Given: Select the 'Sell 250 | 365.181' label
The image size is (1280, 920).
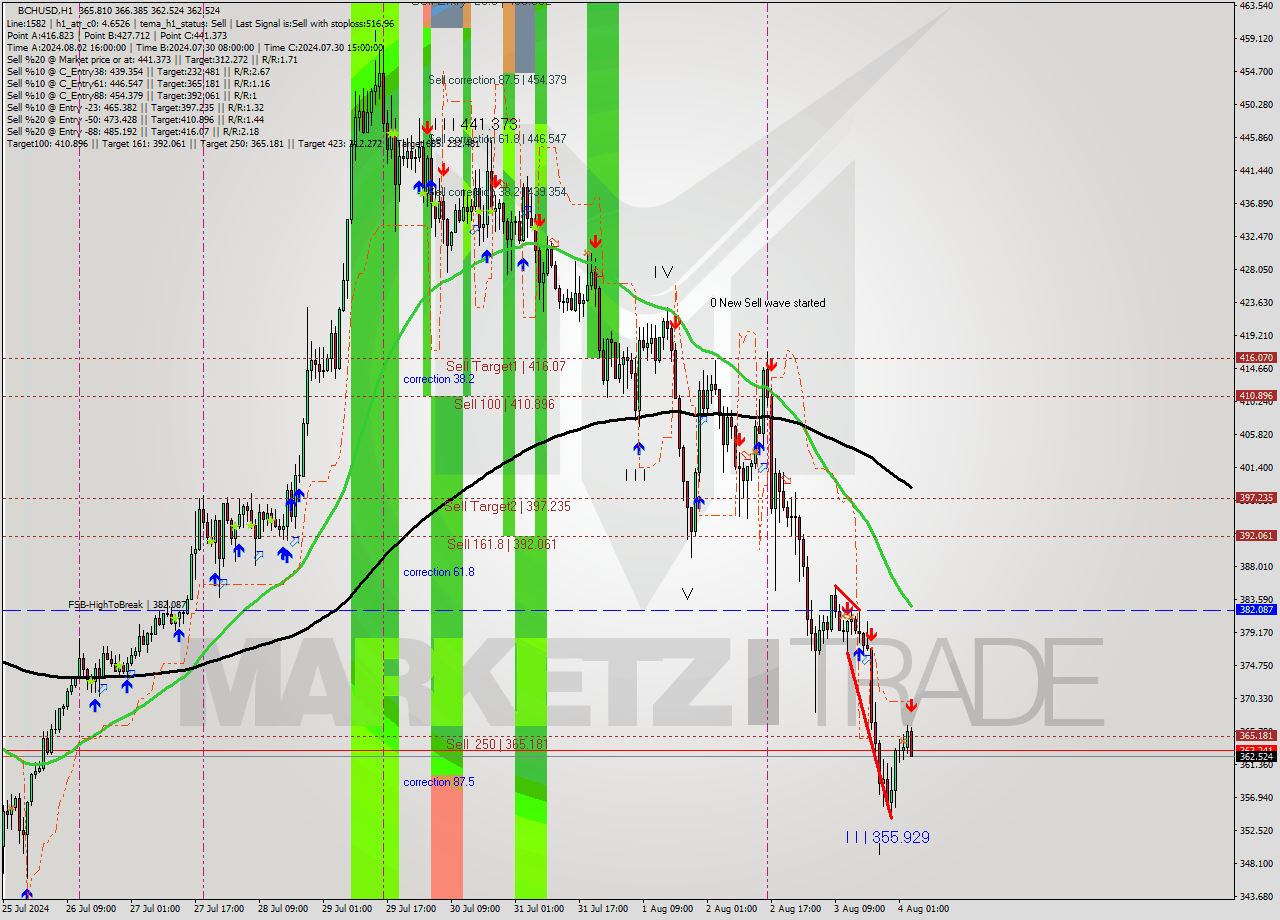Looking at the screenshot, I should point(498,744).
